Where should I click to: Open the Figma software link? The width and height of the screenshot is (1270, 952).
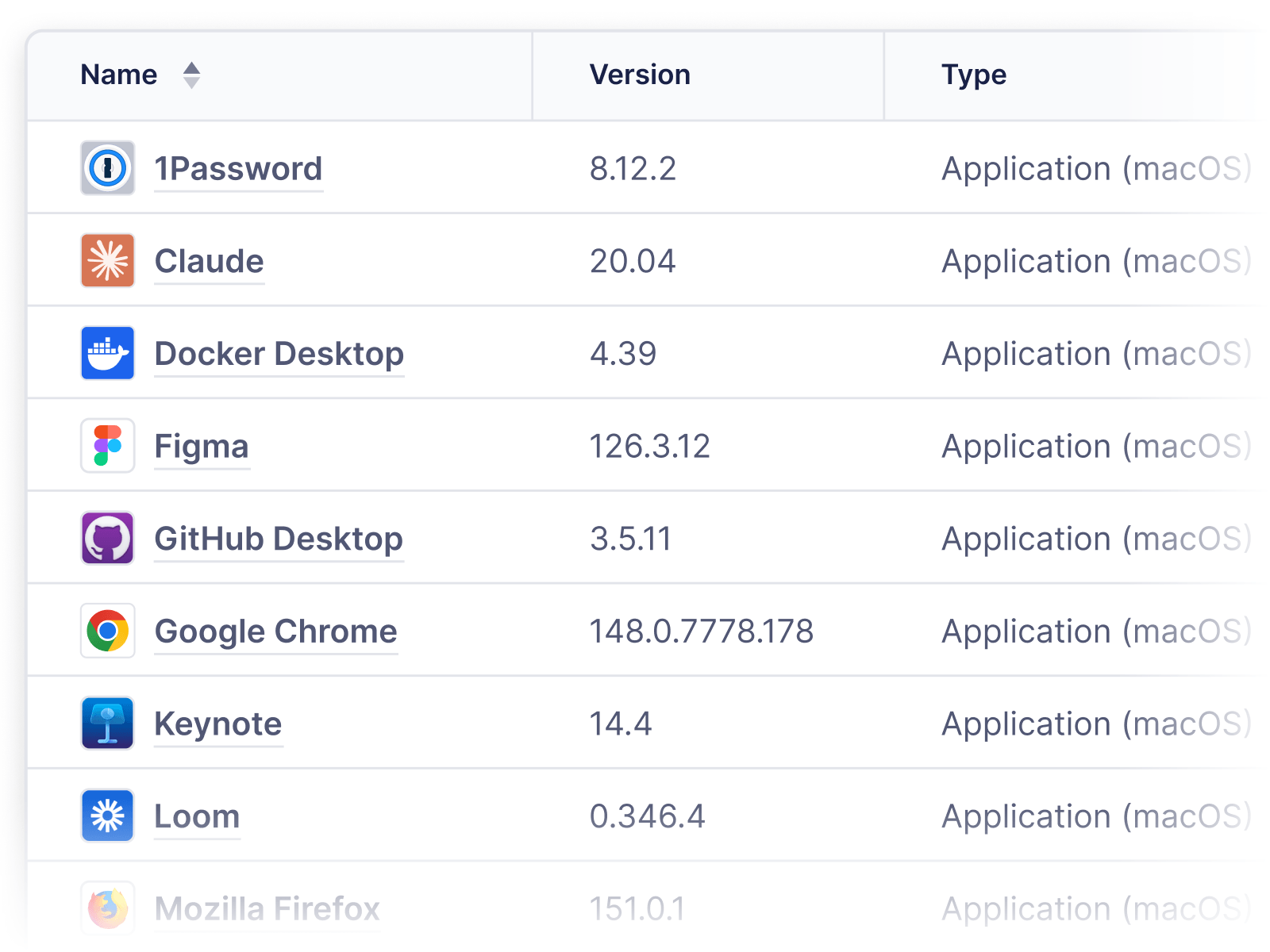click(x=202, y=447)
